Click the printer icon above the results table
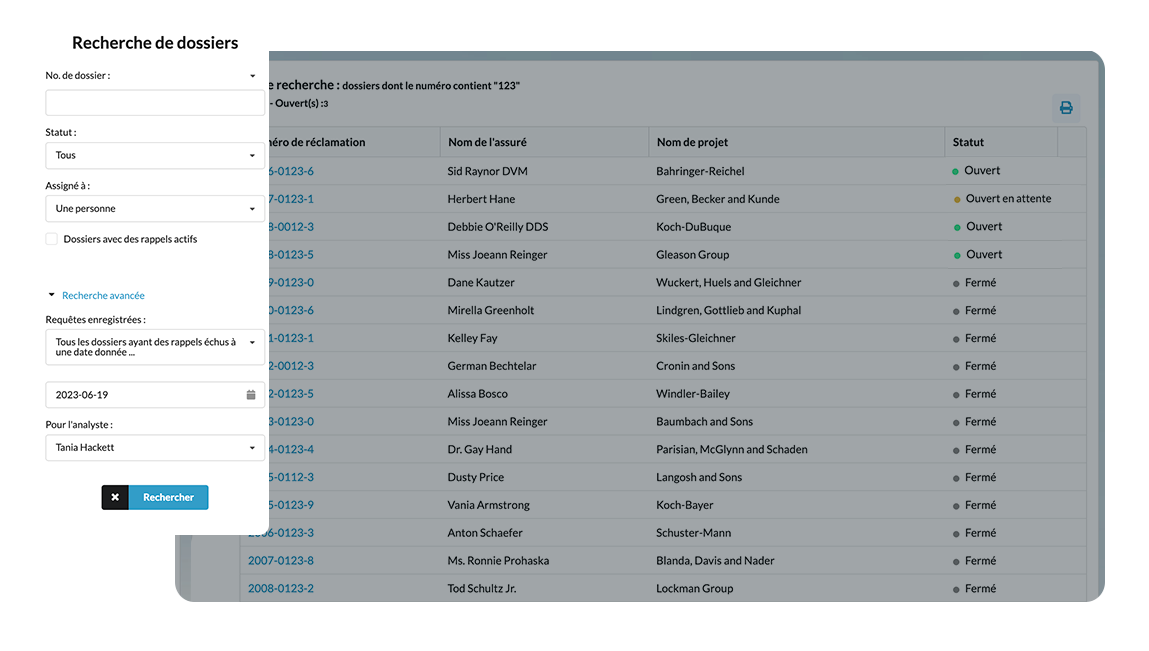This screenshot has height=651, width=1149. [x=1066, y=108]
